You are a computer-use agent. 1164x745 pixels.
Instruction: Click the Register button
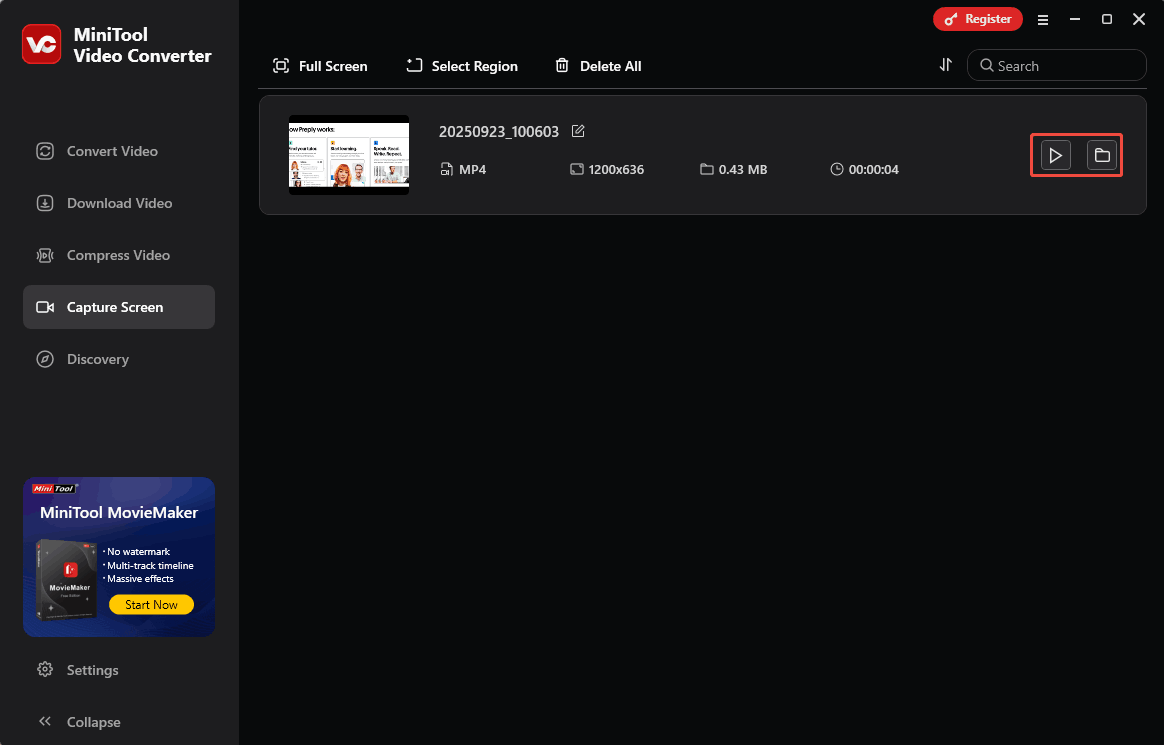point(978,19)
